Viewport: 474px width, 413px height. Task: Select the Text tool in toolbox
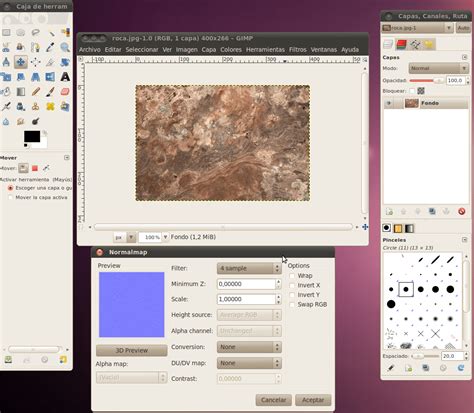[x=65, y=77]
